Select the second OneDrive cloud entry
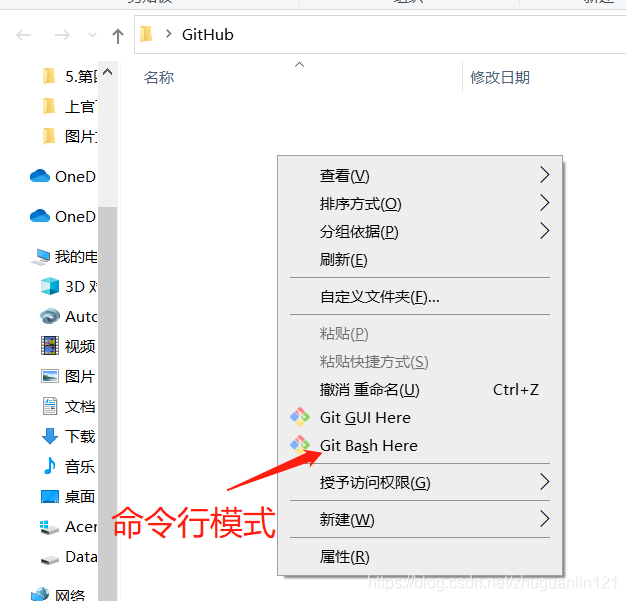Screen dimensions: 626x601 pyautogui.click(x=63, y=216)
